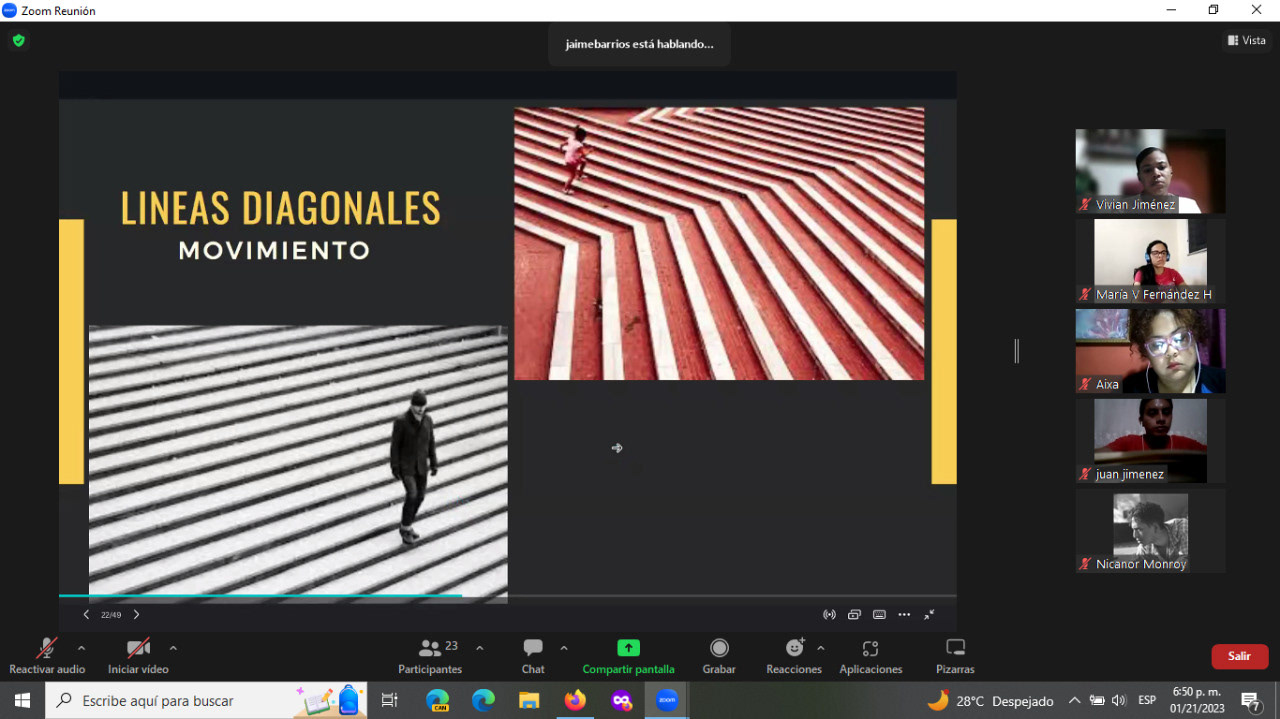Click the Reactivar audio microphone icon

pos(46,648)
